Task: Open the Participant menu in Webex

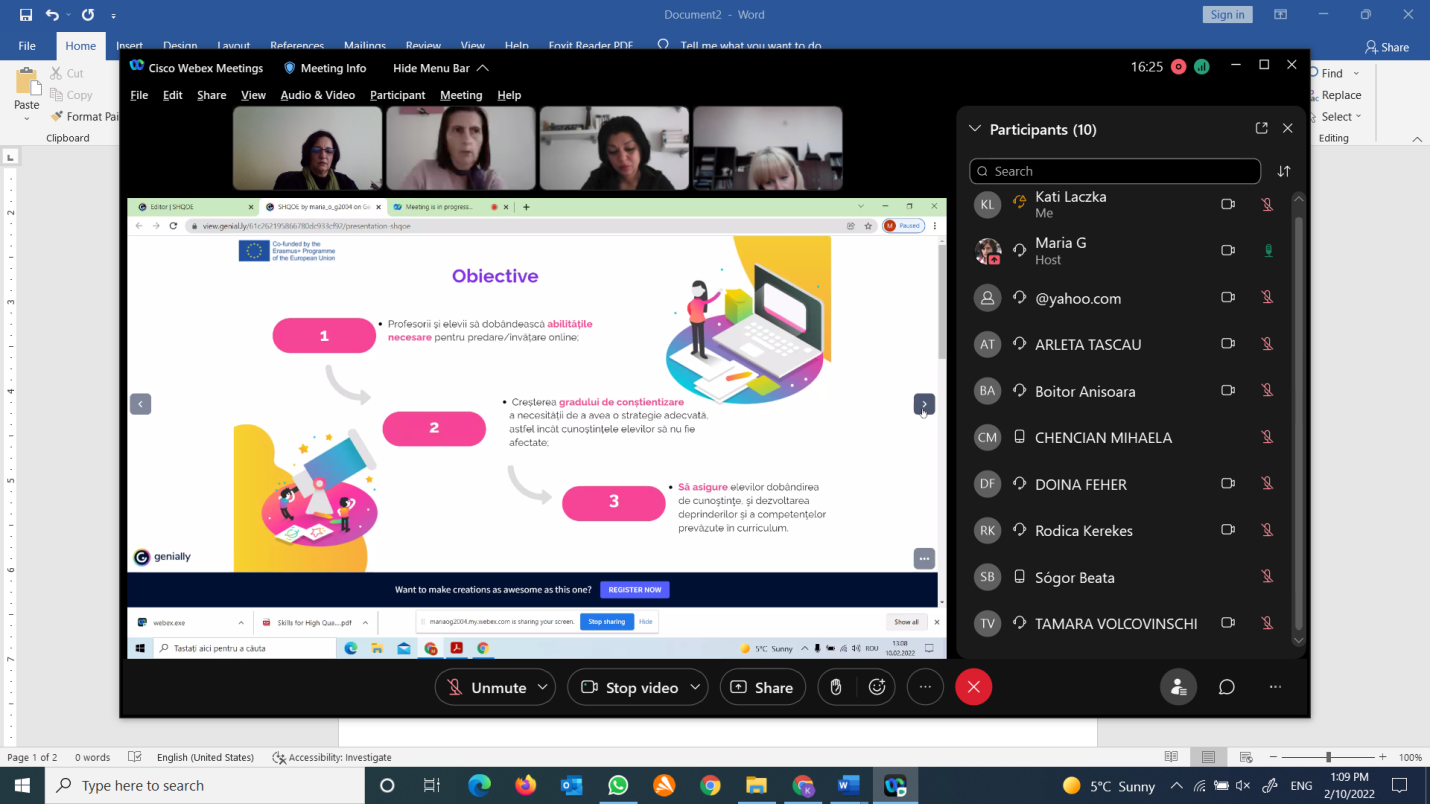Action: 397,95
